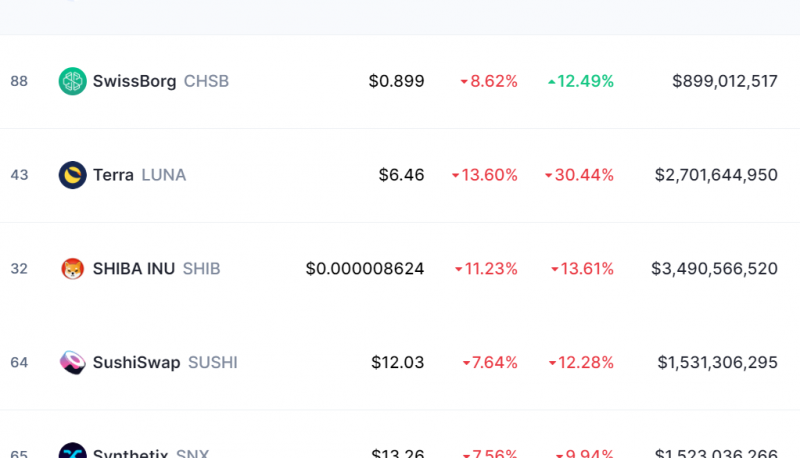Screen dimensions: 800x458
Task: Select the LUNA ticker symbol
Action: pyautogui.click(x=164, y=175)
